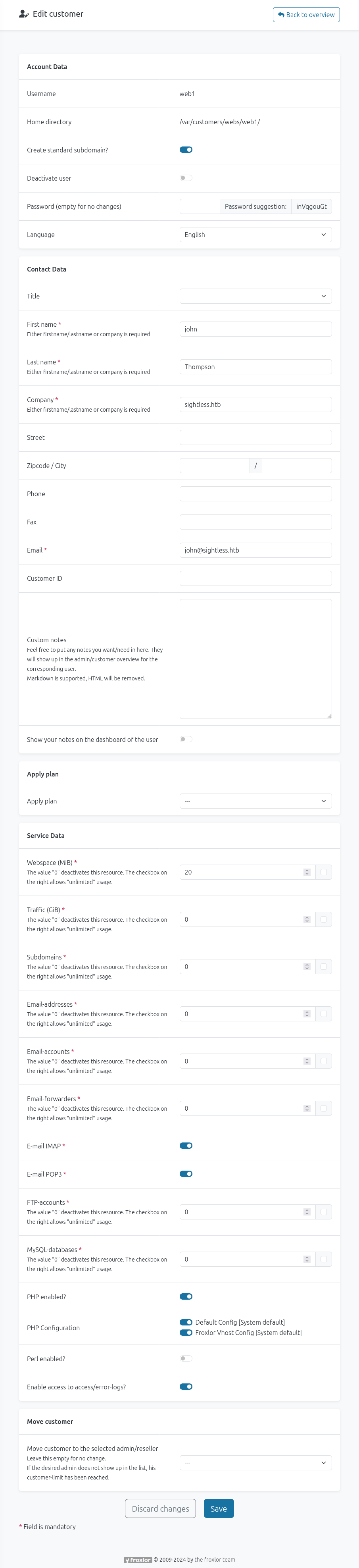Expand the Apply plan dropdown
359x1568 pixels.
click(255, 800)
